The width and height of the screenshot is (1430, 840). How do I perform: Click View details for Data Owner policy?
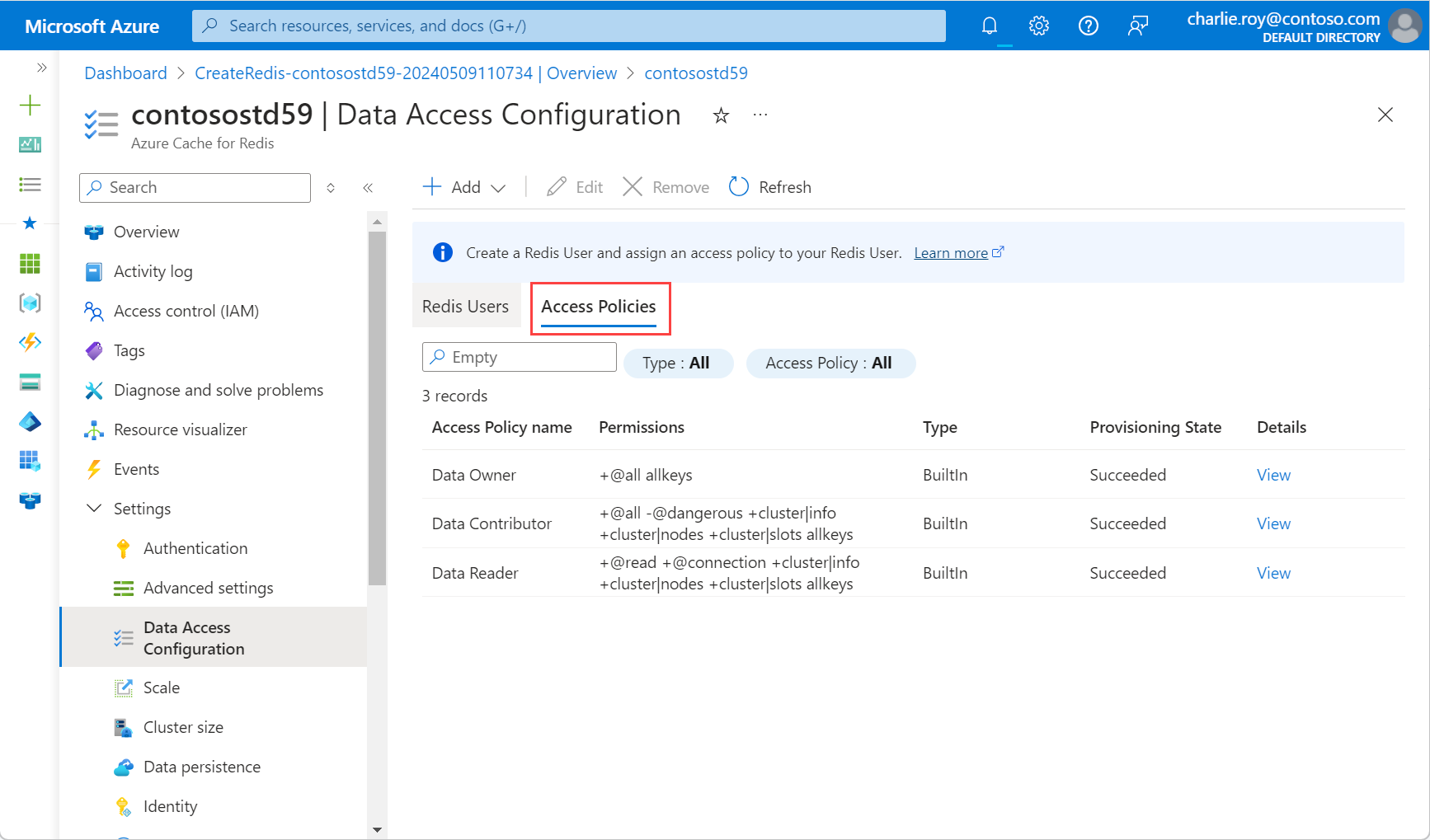point(1273,475)
